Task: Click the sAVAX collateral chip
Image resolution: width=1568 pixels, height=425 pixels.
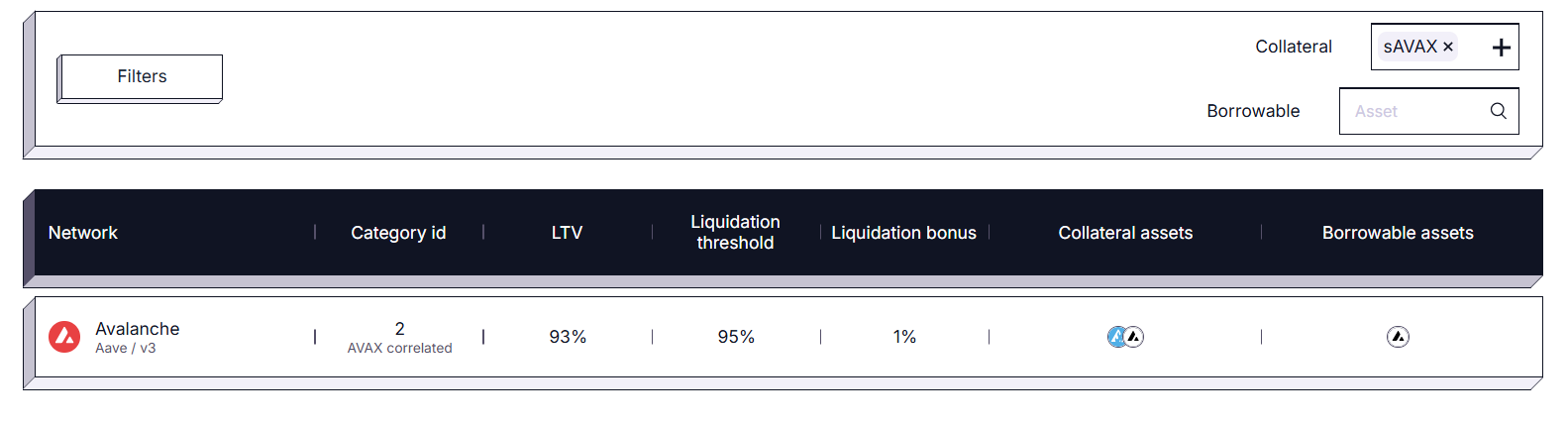Action: pos(1410,47)
